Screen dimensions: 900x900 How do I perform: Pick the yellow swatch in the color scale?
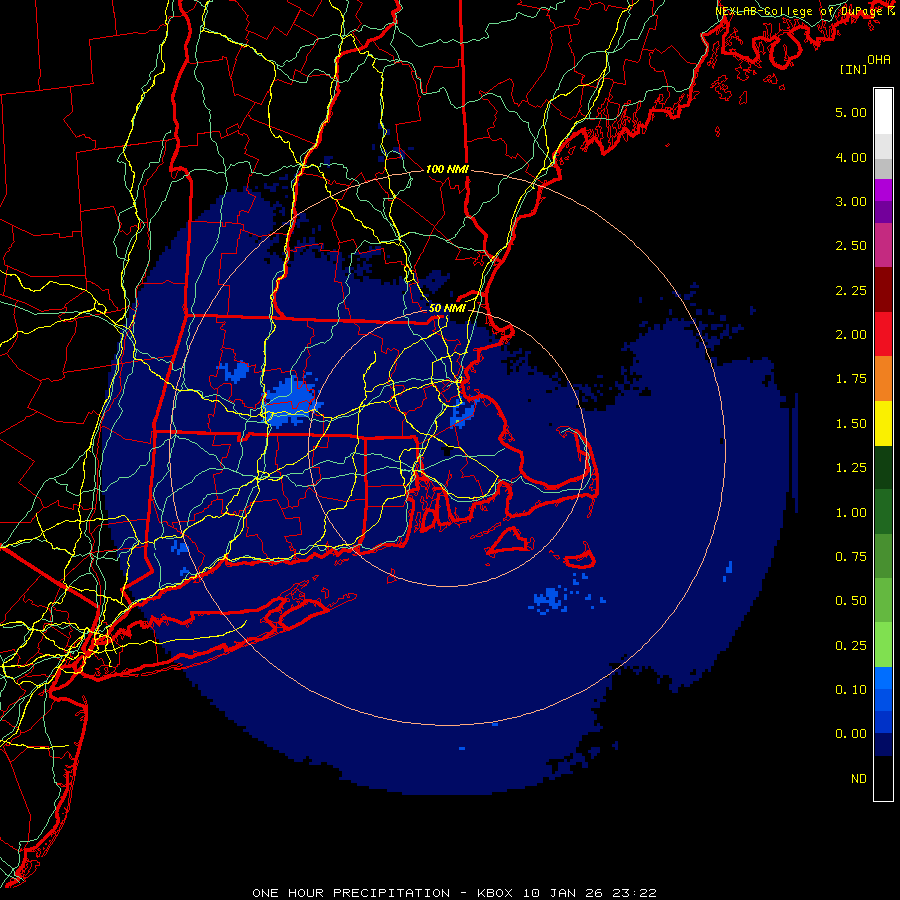[x=883, y=423]
